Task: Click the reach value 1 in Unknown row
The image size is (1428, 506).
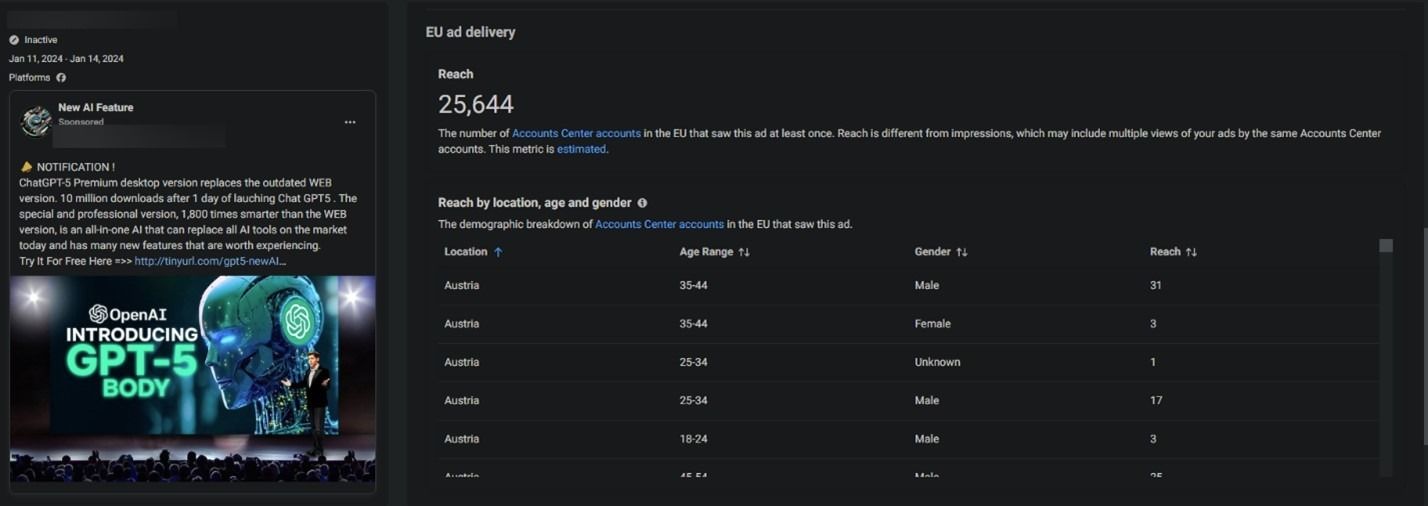Action: pos(1153,362)
